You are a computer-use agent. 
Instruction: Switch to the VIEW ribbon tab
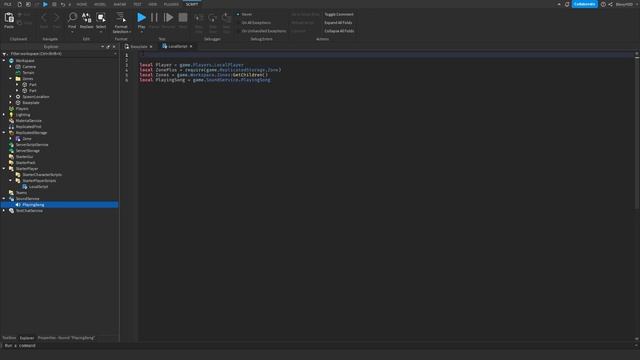pyautogui.click(x=153, y=4)
